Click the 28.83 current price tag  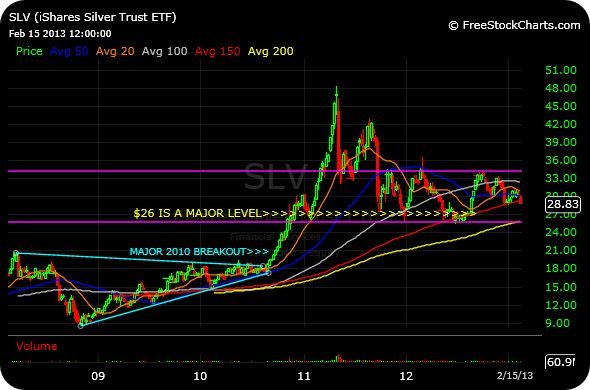coord(563,204)
